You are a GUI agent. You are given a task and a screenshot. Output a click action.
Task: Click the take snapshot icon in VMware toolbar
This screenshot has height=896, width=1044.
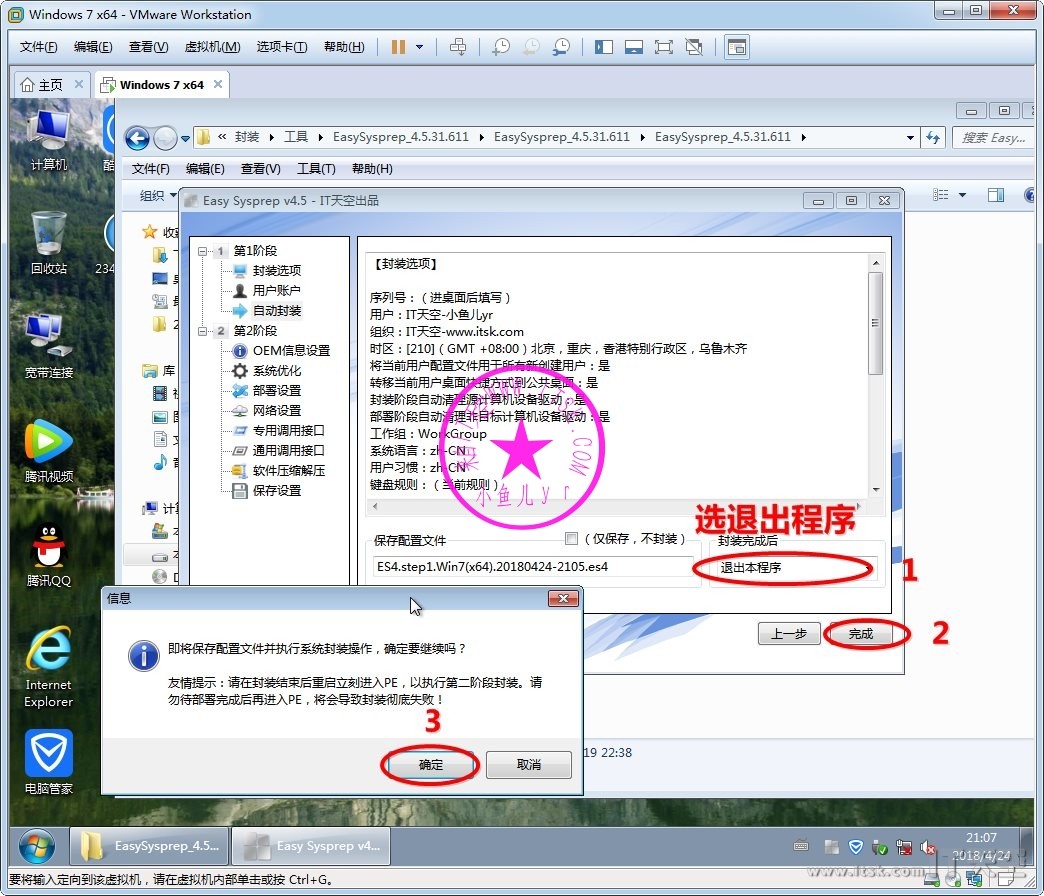[x=501, y=47]
